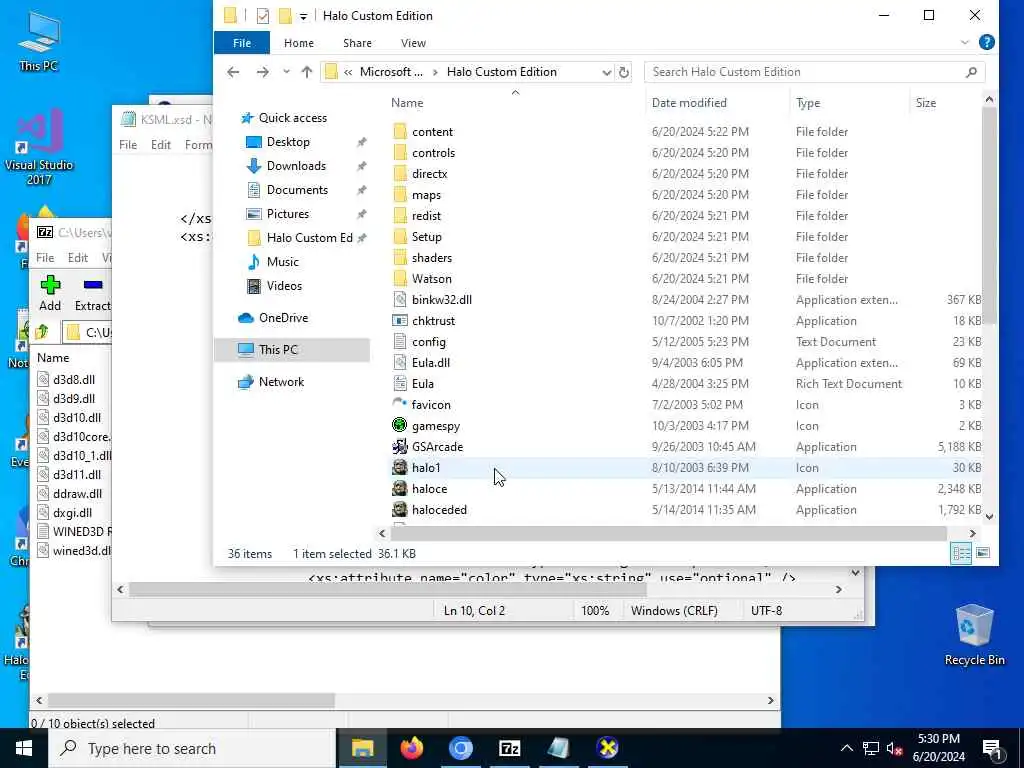This screenshot has height=768, width=1024.
Task: Select ddraw.dll in 7-Zip list
Action: pyautogui.click(x=77, y=494)
